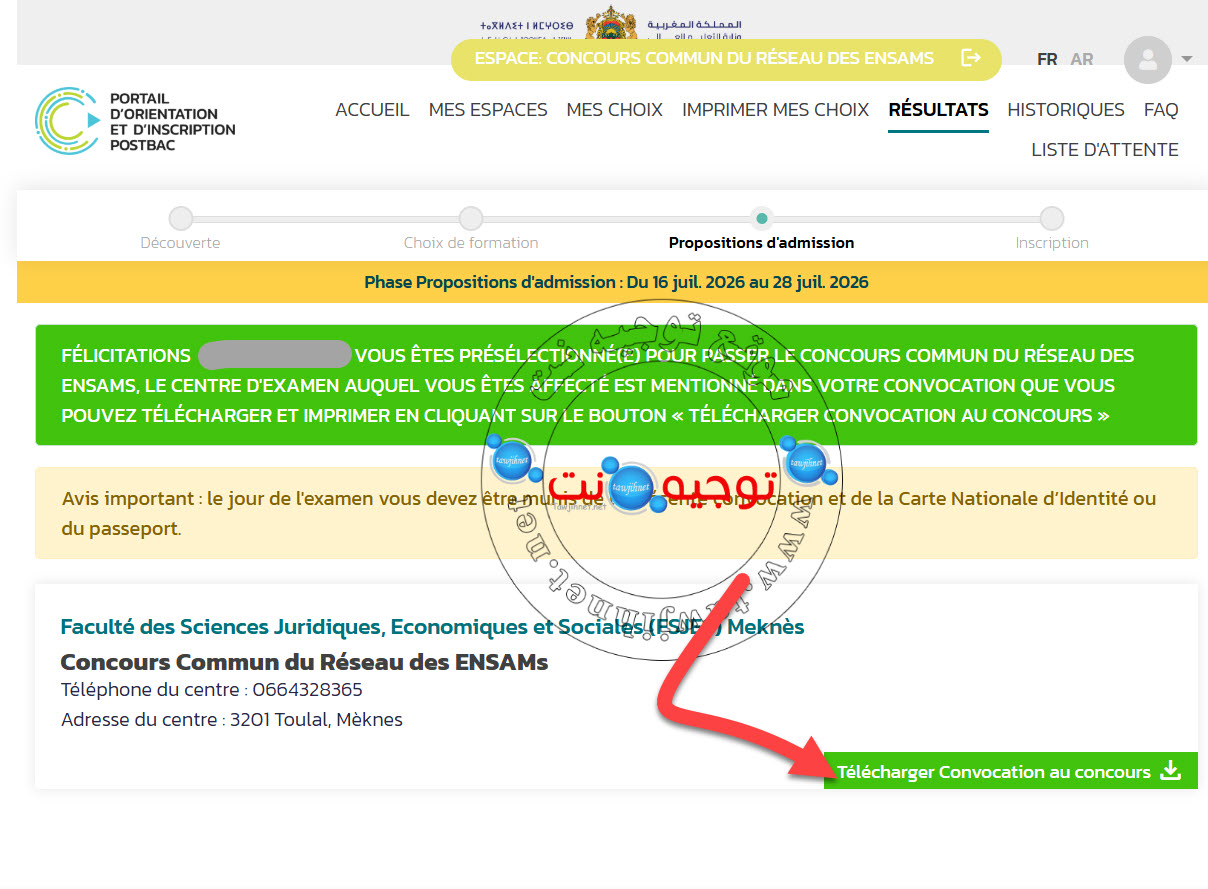Screen dimensions: 1208x889
Task: Expand the profile dropdown arrow
Action: 1187,59
